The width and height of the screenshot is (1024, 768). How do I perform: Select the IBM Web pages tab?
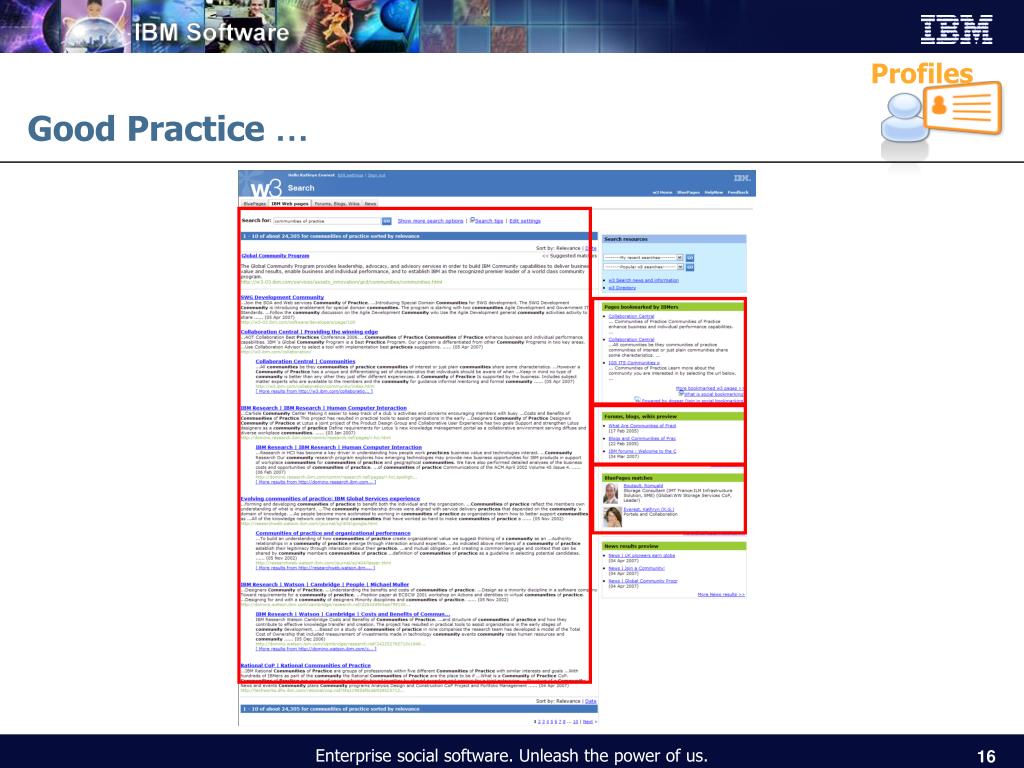tap(290, 204)
